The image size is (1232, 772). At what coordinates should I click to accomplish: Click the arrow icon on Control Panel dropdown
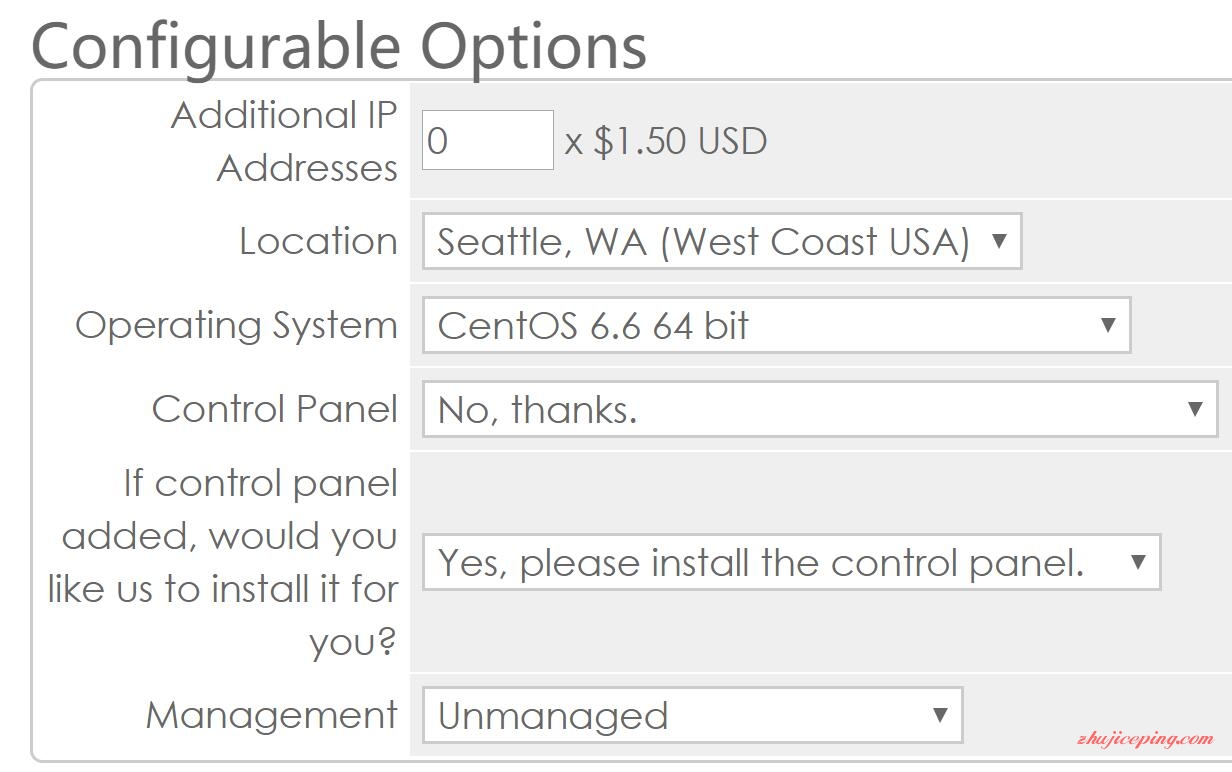tap(1194, 409)
